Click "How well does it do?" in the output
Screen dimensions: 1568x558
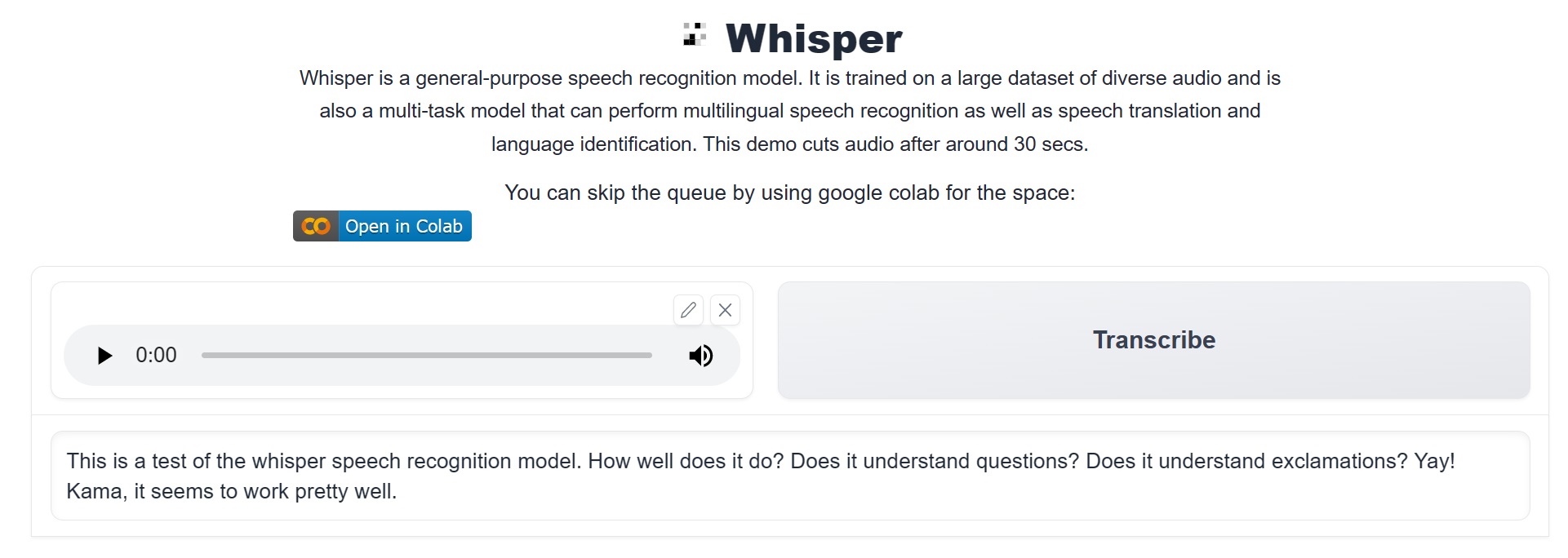pyautogui.click(x=686, y=461)
